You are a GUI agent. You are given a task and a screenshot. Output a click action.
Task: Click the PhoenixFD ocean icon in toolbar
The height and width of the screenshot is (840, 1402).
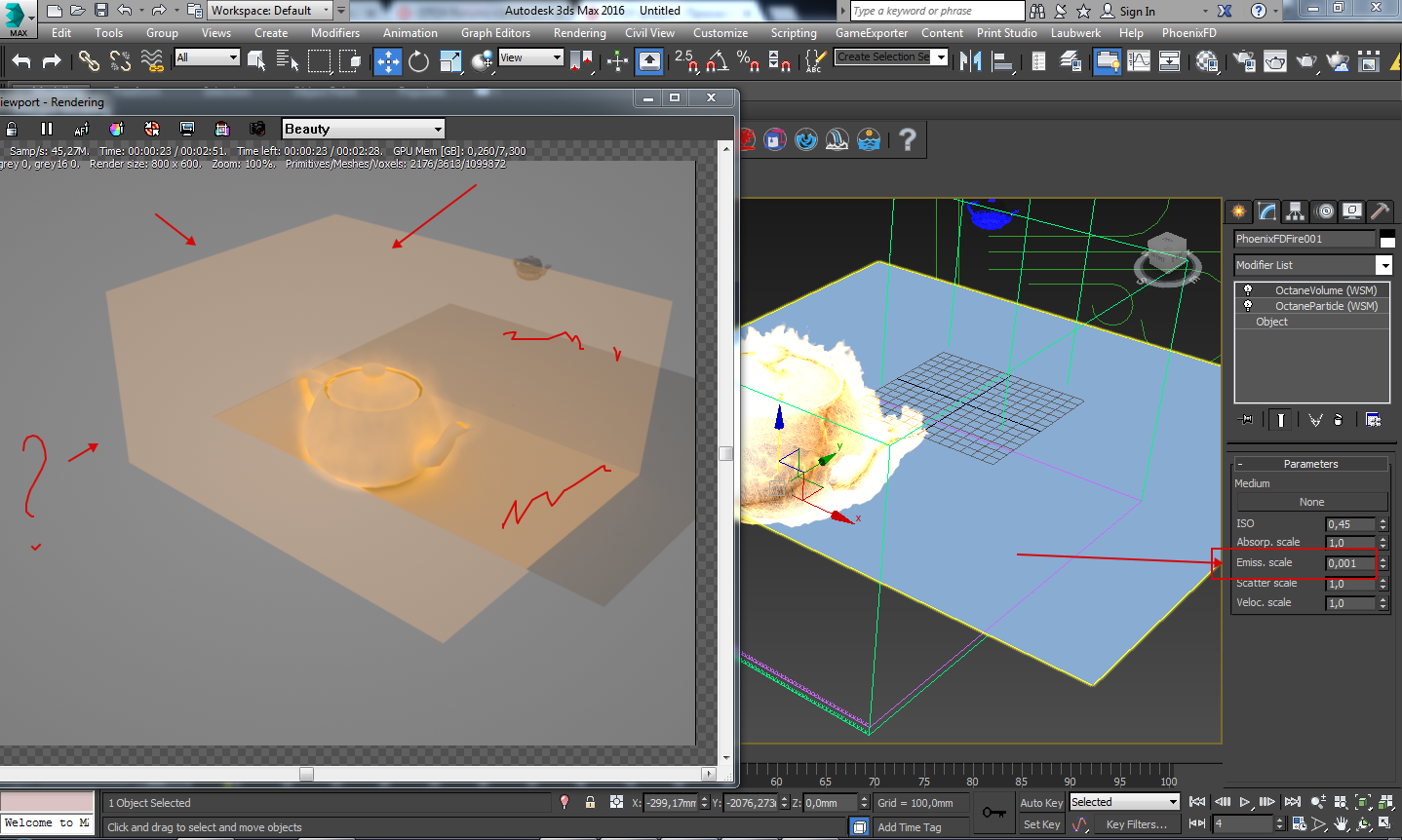(869, 139)
